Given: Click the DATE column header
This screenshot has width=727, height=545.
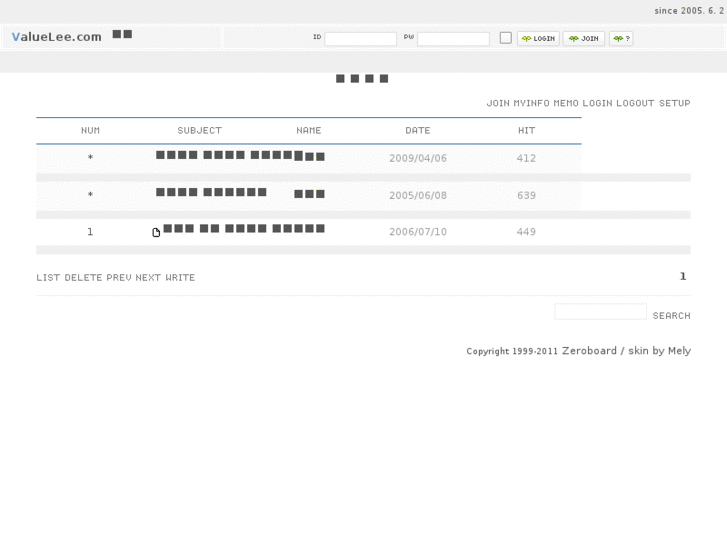Looking at the screenshot, I should [418, 130].
